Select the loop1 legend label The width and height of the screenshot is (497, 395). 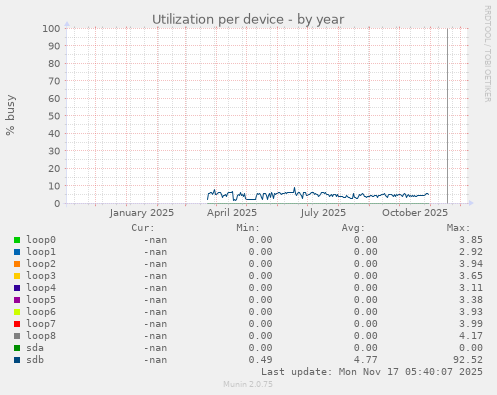[41, 252]
